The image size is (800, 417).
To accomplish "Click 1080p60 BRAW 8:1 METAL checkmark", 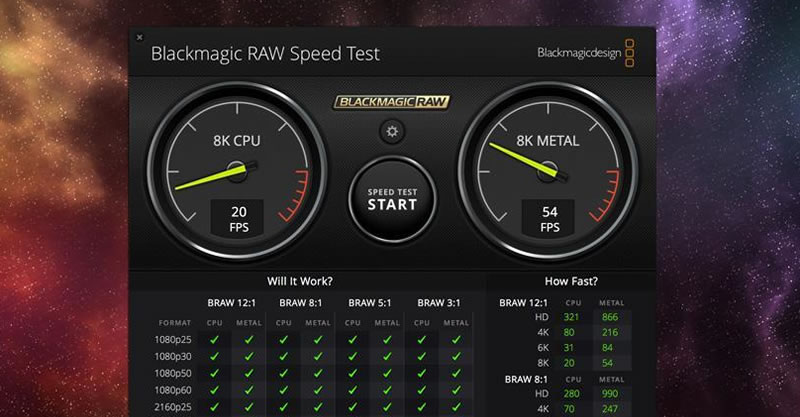I will click(x=318, y=390).
